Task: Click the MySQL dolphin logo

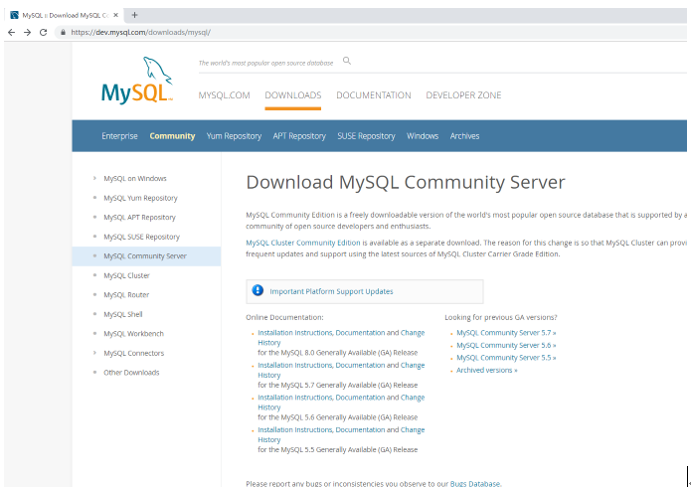Action: pyautogui.click(x=137, y=81)
